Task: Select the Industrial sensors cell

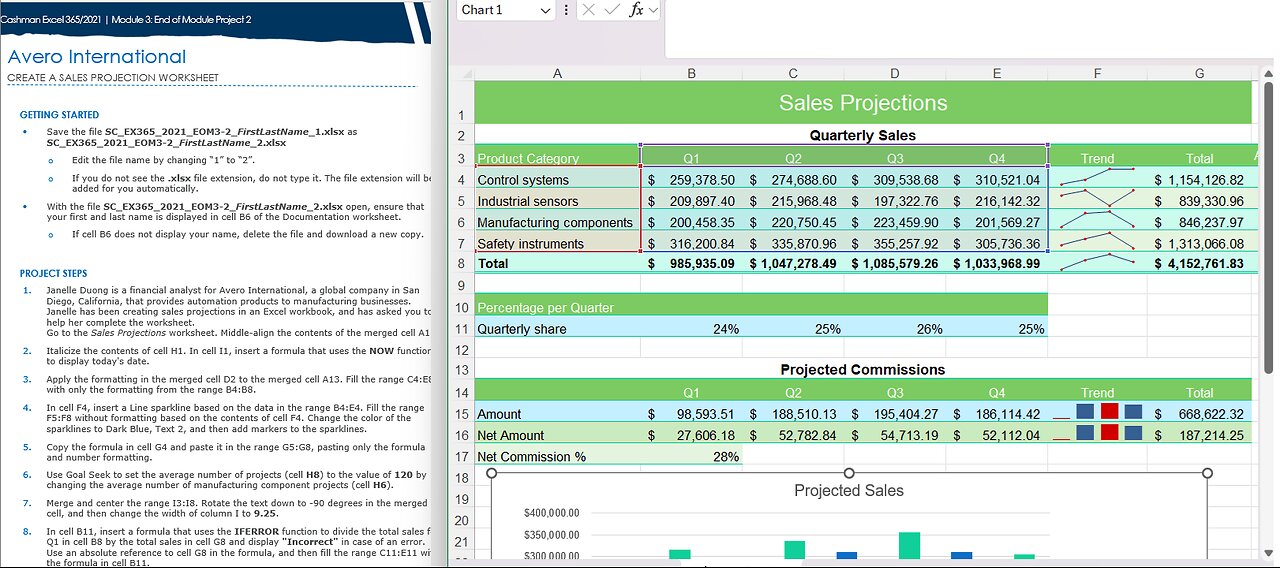Action: click(x=557, y=201)
